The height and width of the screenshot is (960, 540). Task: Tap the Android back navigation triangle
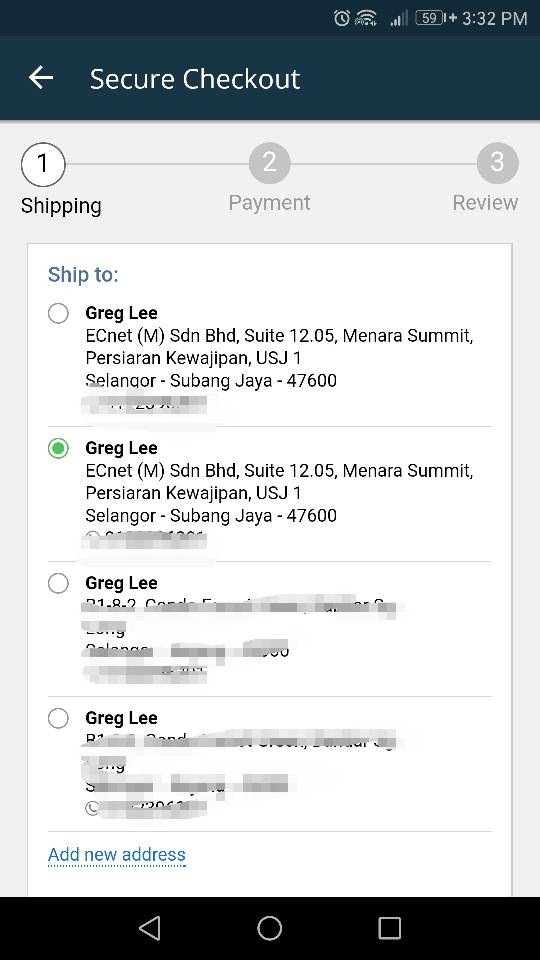tap(150, 928)
